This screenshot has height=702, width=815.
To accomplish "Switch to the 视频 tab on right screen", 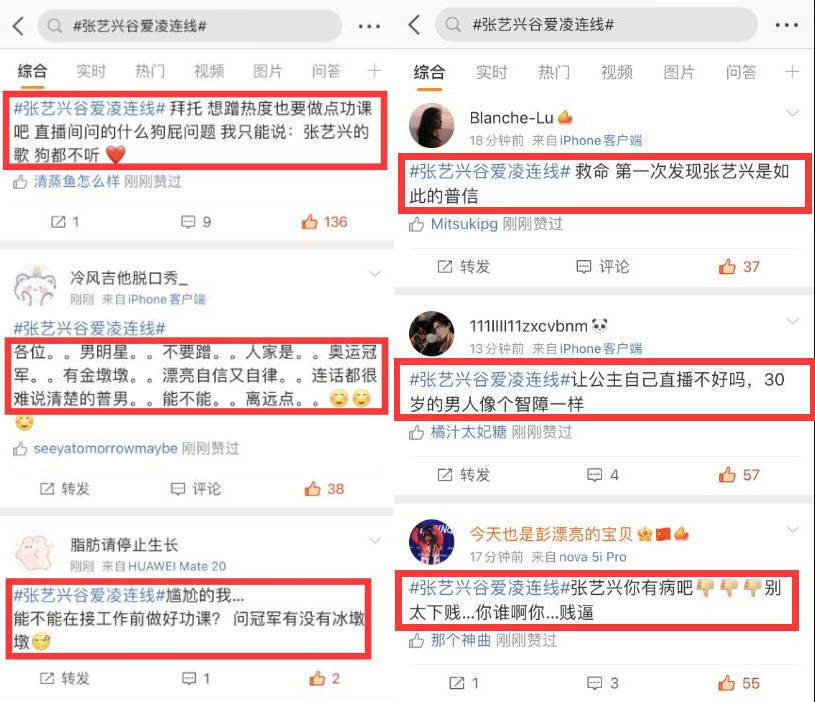I will [x=617, y=72].
